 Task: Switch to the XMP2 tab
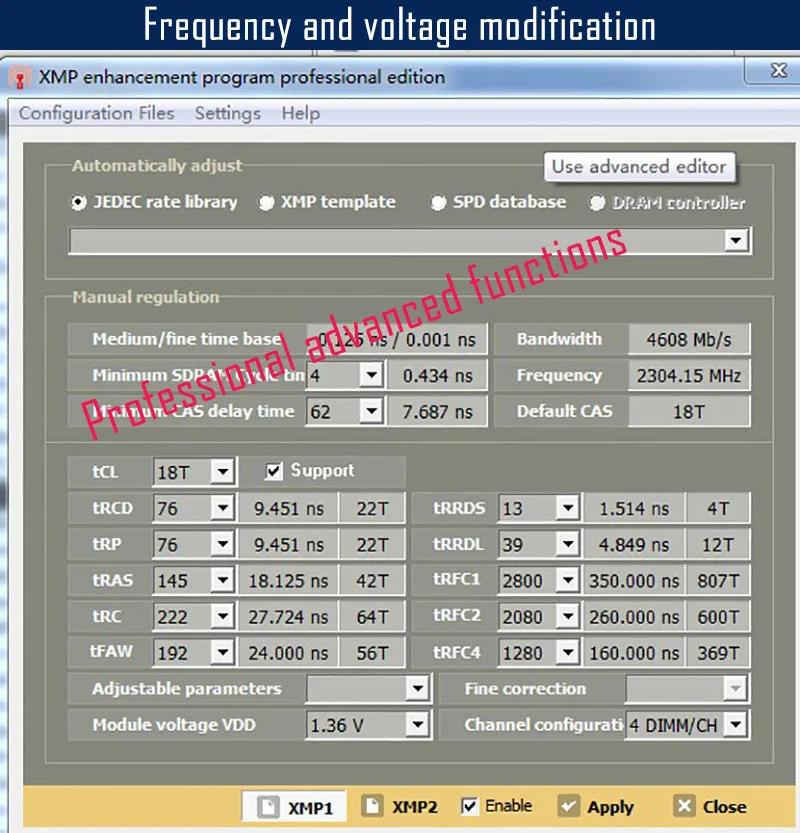(399, 806)
